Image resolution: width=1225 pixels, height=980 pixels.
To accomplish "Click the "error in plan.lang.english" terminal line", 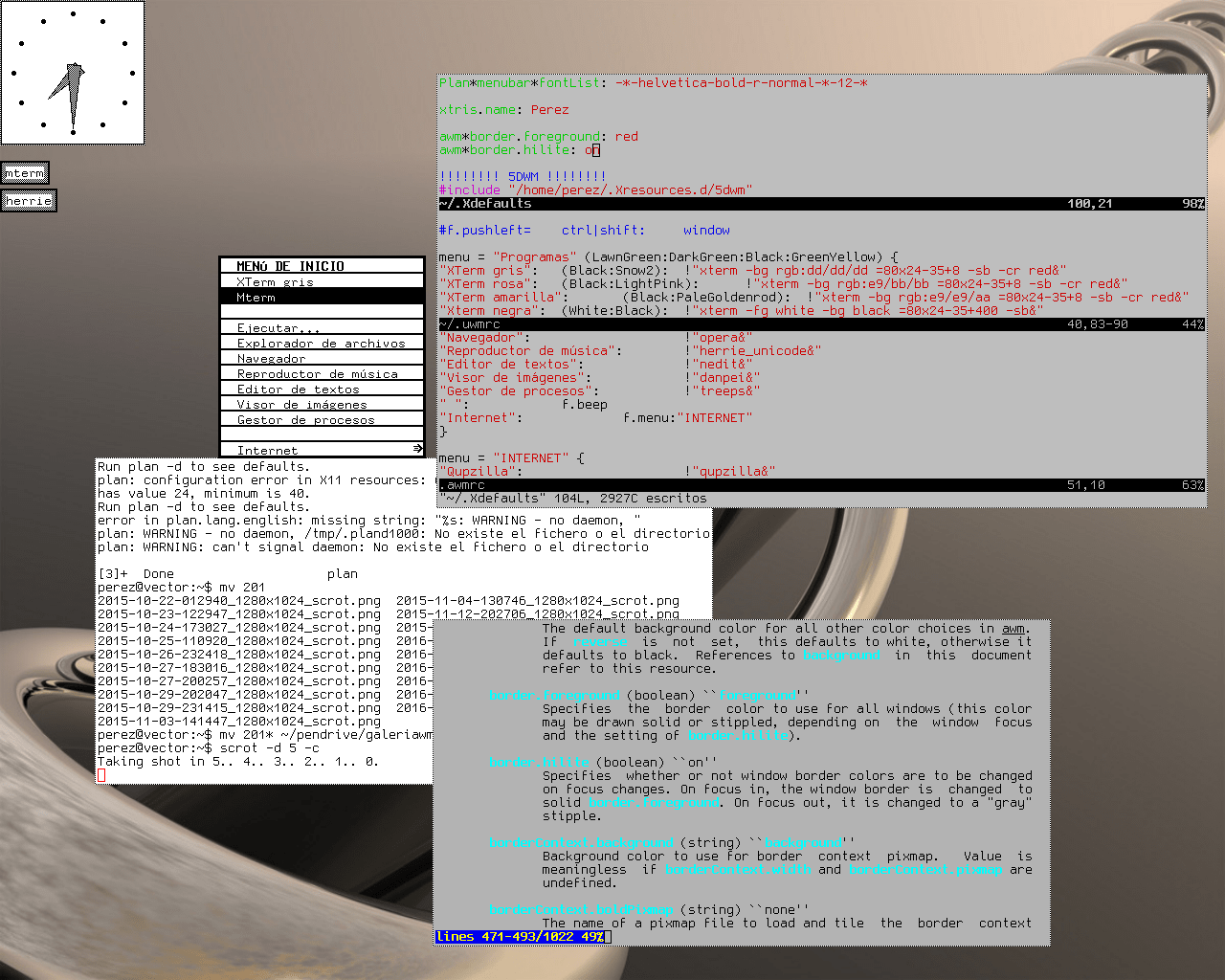I will pos(369,521).
